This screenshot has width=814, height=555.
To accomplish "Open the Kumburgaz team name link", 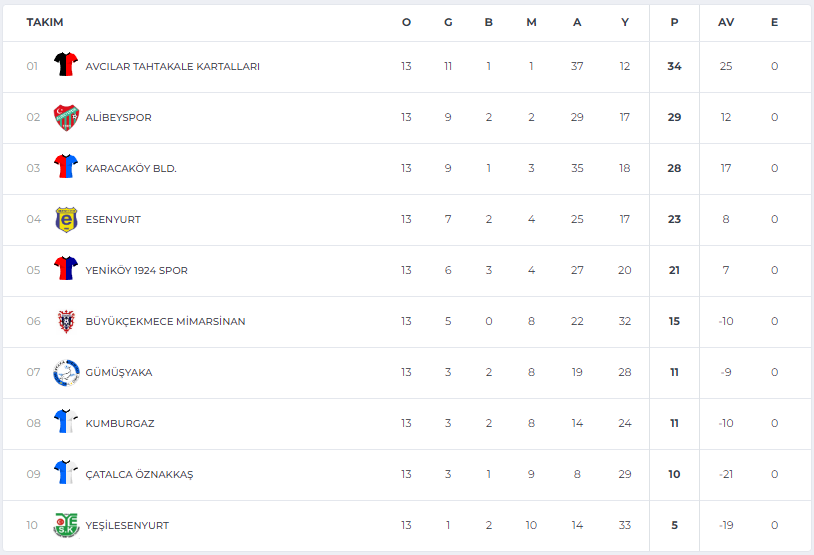I will tap(120, 424).
